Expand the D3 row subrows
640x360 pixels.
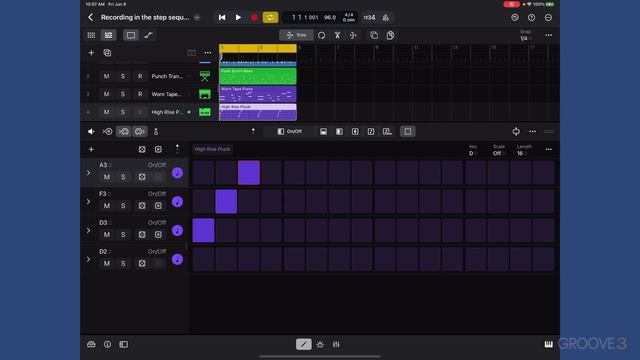click(x=89, y=231)
